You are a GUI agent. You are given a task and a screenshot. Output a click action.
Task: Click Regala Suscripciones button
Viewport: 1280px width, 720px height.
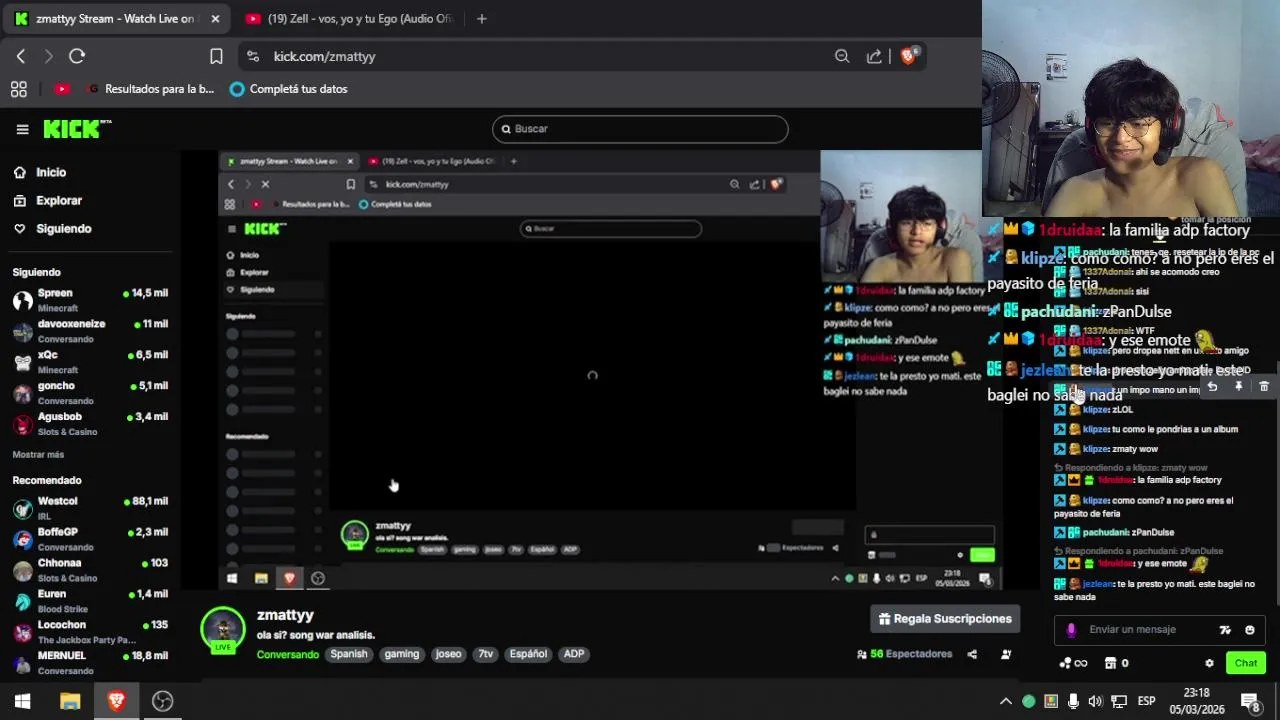pos(945,619)
